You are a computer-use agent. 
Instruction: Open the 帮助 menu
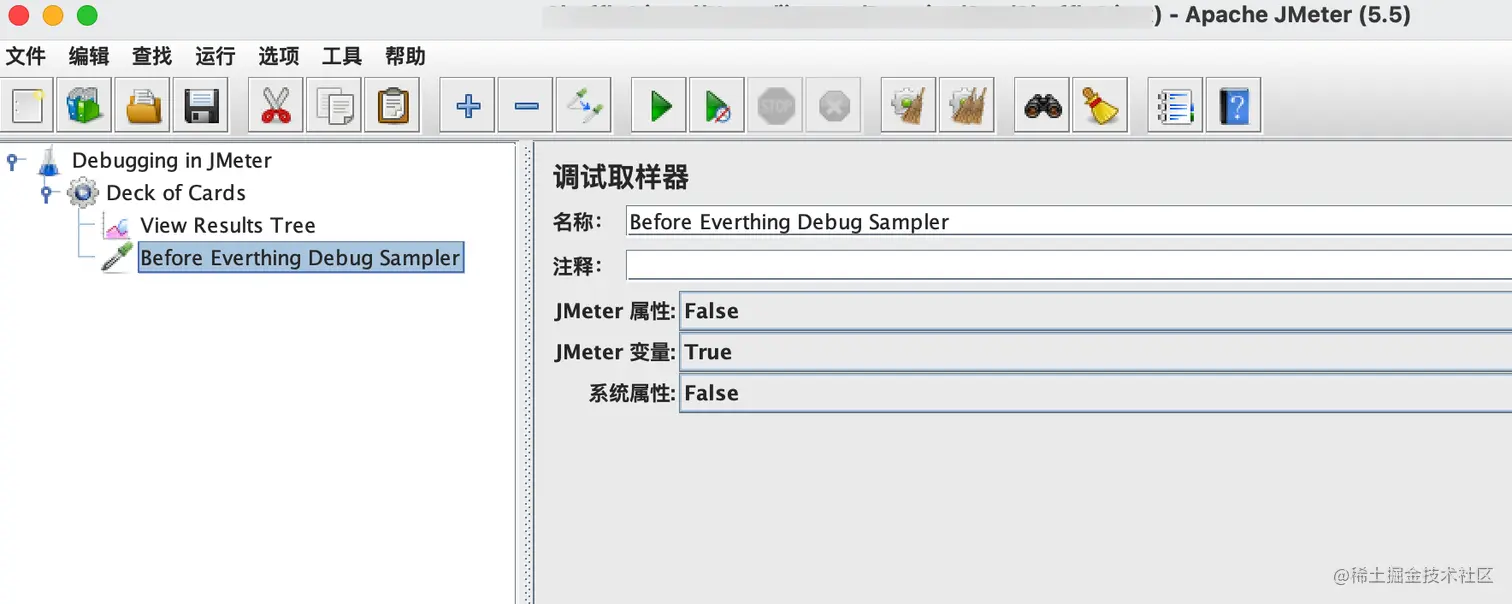coord(405,56)
